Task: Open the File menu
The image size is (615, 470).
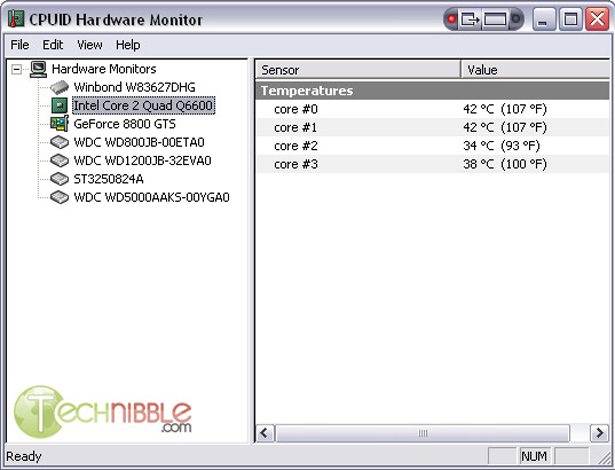Action: pyautogui.click(x=20, y=45)
